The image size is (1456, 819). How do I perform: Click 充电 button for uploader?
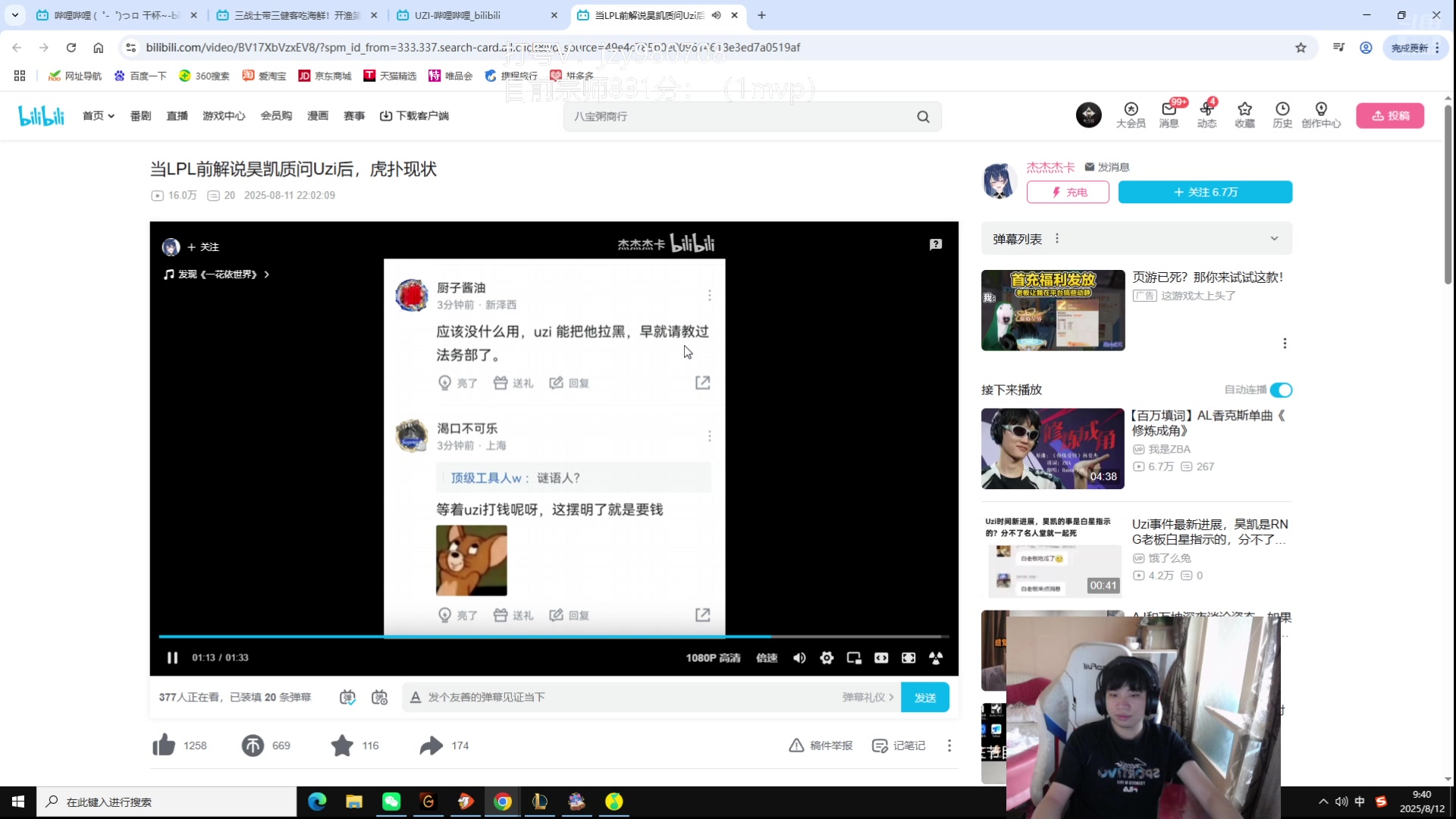pyautogui.click(x=1068, y=193)
